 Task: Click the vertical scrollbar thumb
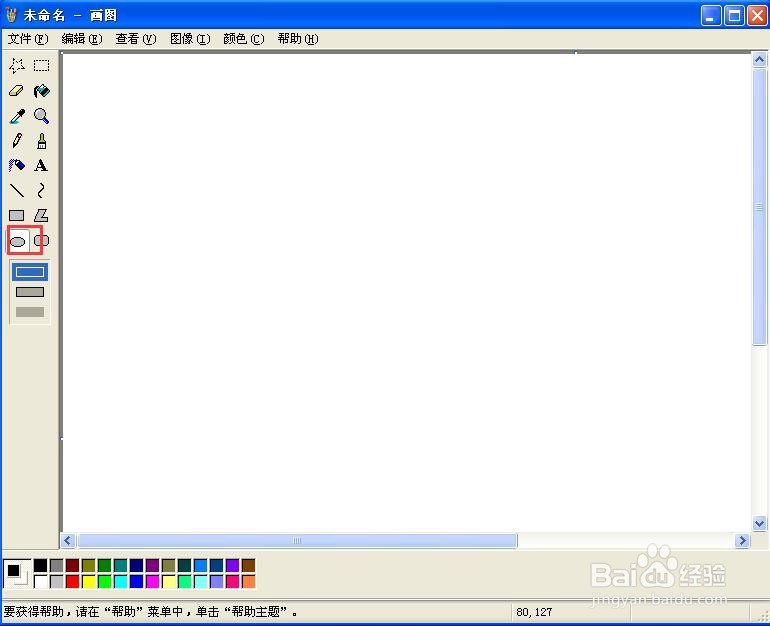point(759,207)
